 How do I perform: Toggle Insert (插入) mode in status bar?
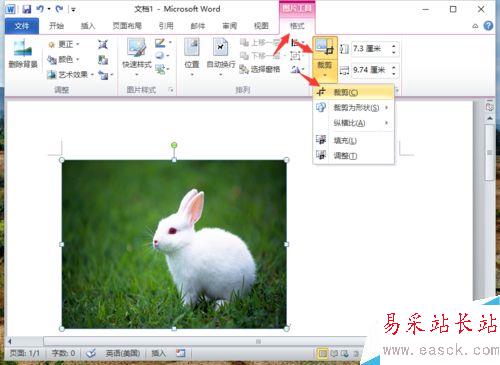pyautogui.click(x=159, y=353)
